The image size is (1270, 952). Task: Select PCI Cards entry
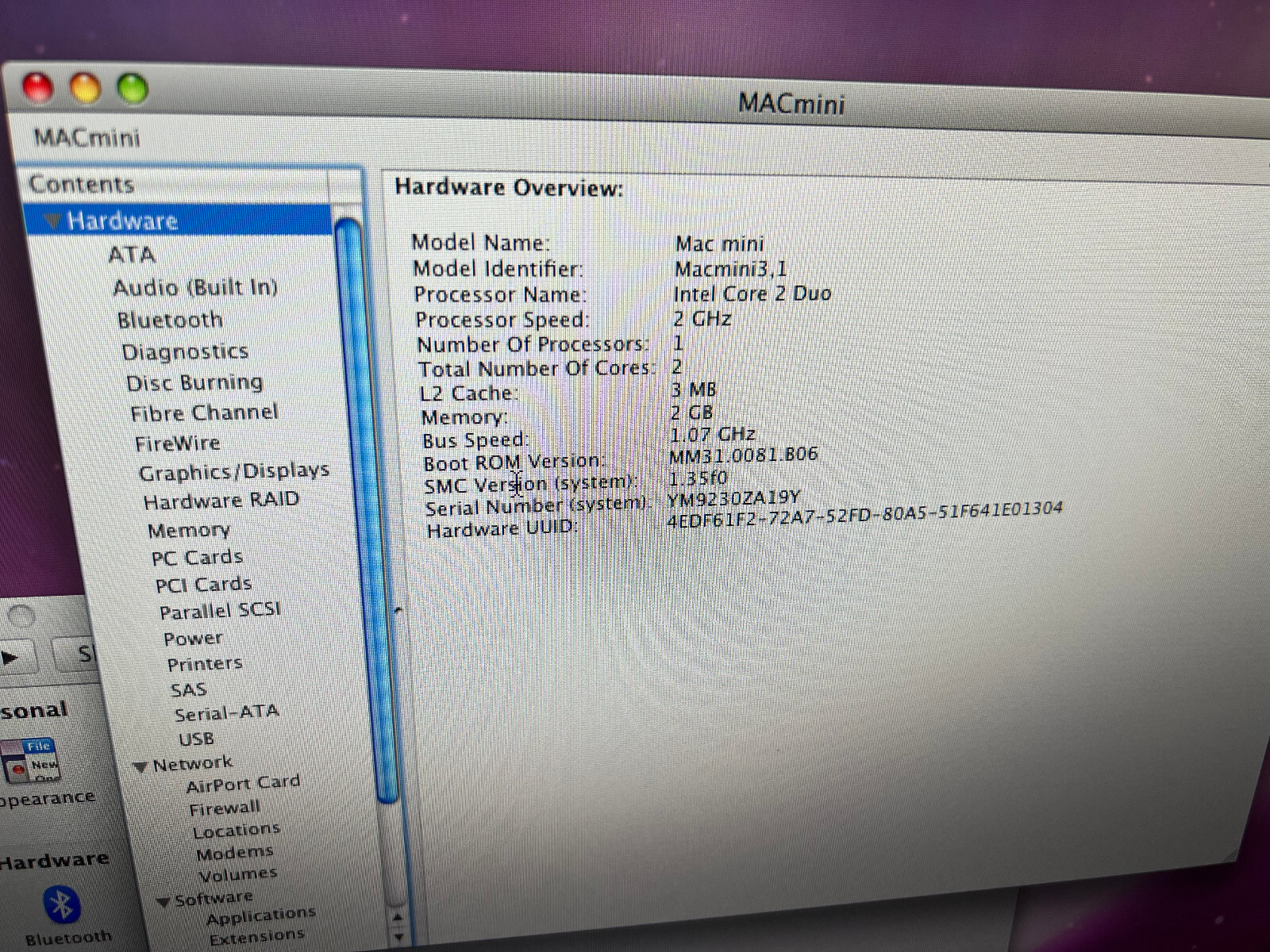tap(203, 585)
